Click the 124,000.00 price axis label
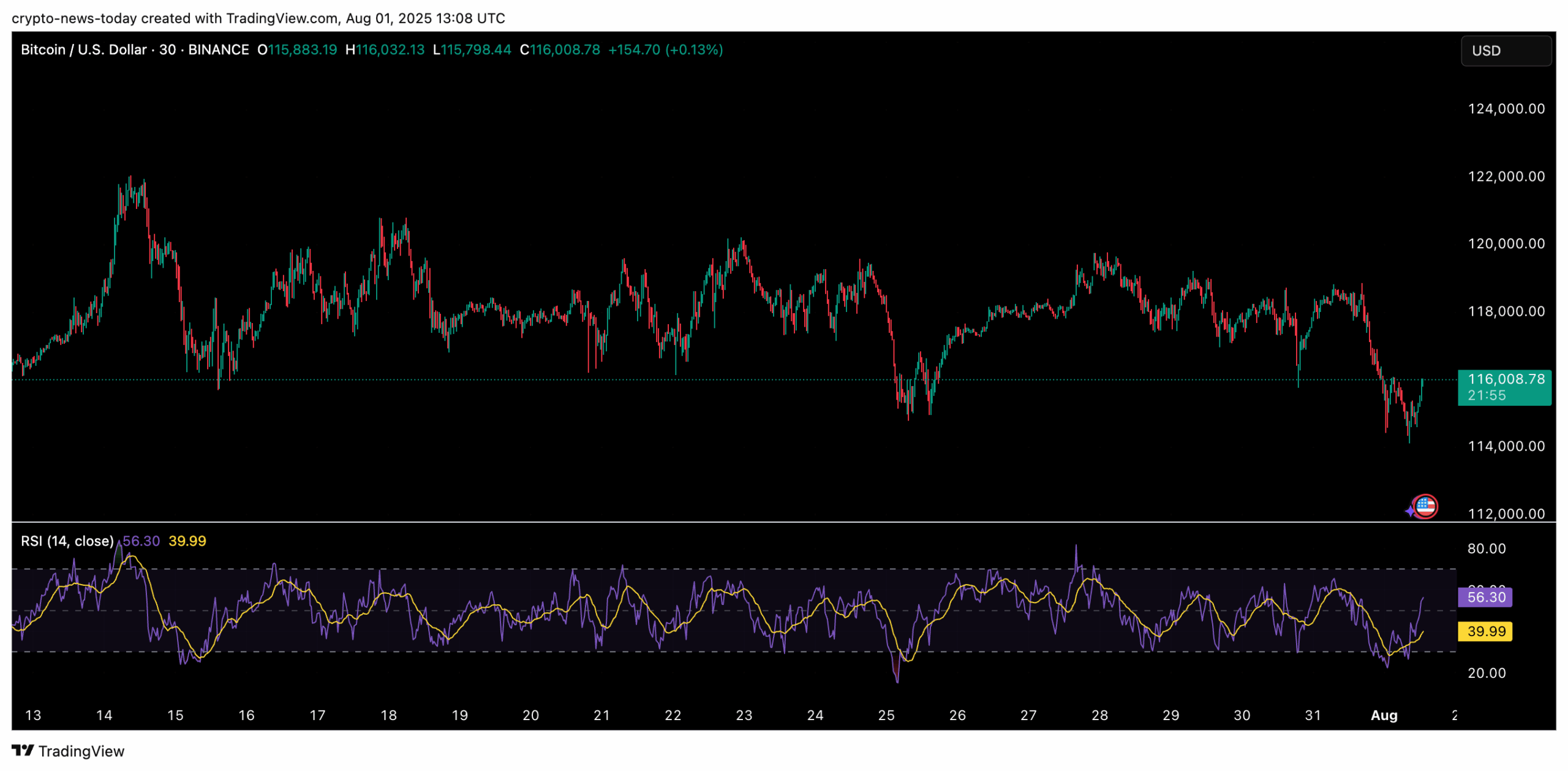Image resolution: width=1568 pixels, height=771 pixels. click(x=1506, y=109)
